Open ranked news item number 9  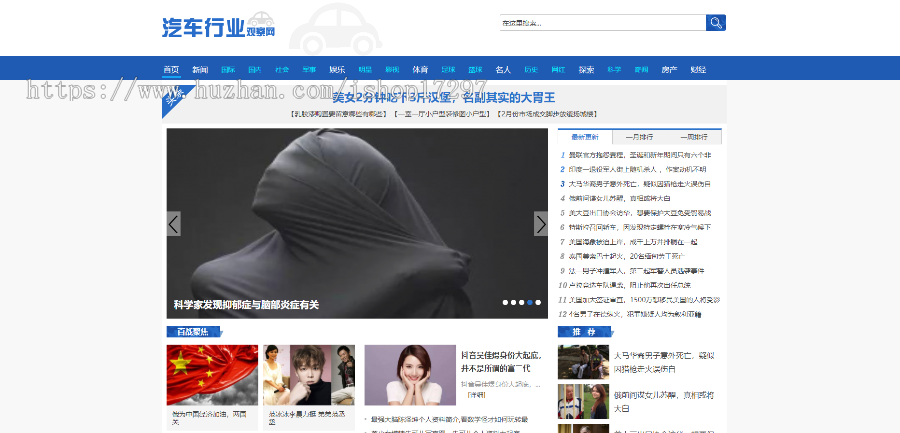[x=635, y=270]
